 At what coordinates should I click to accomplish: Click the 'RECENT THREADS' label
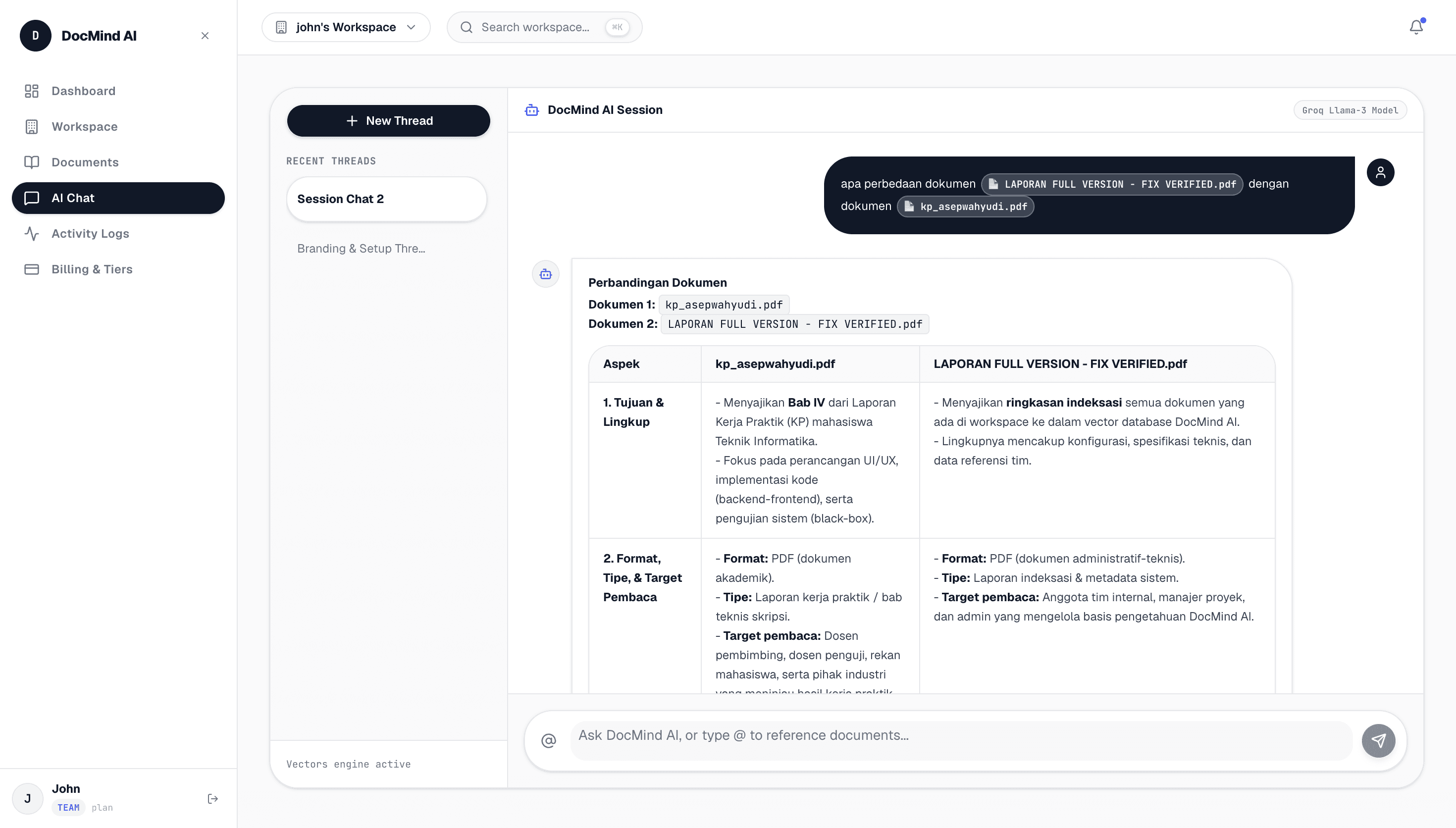[x=331, y=161]
